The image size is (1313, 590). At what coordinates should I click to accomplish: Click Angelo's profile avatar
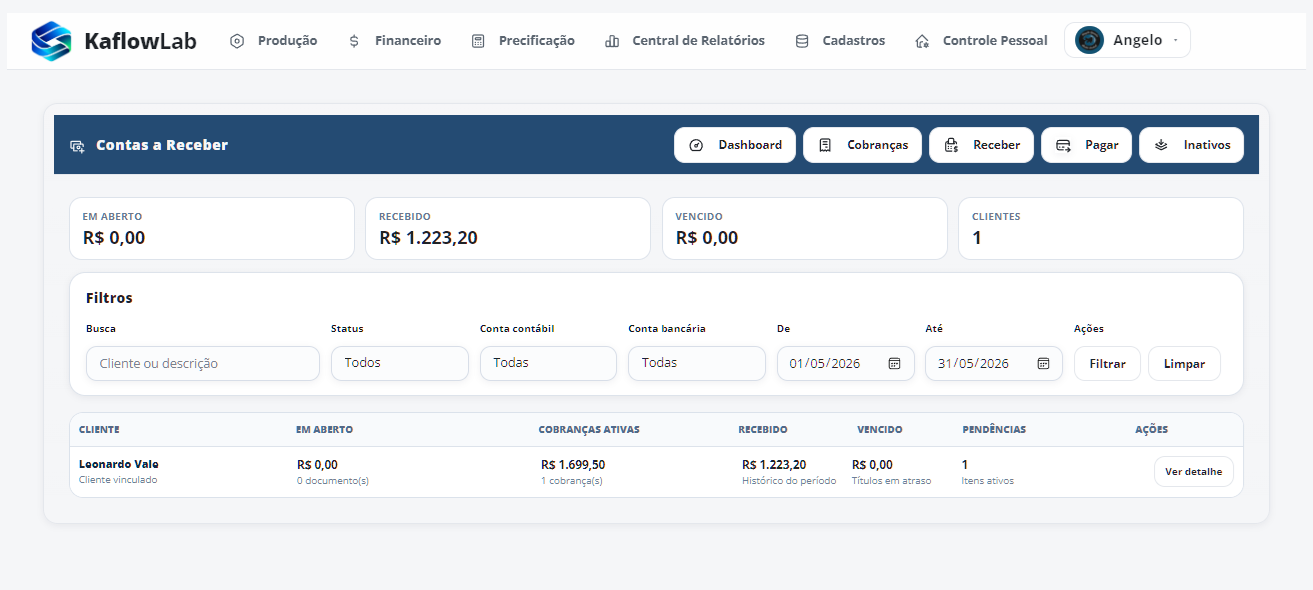(1089, 40)
